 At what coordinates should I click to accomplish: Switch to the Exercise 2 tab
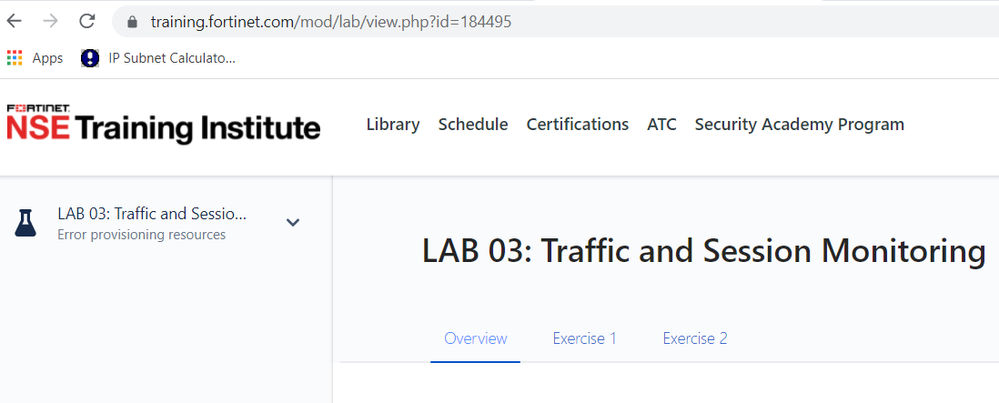(695, 338)
